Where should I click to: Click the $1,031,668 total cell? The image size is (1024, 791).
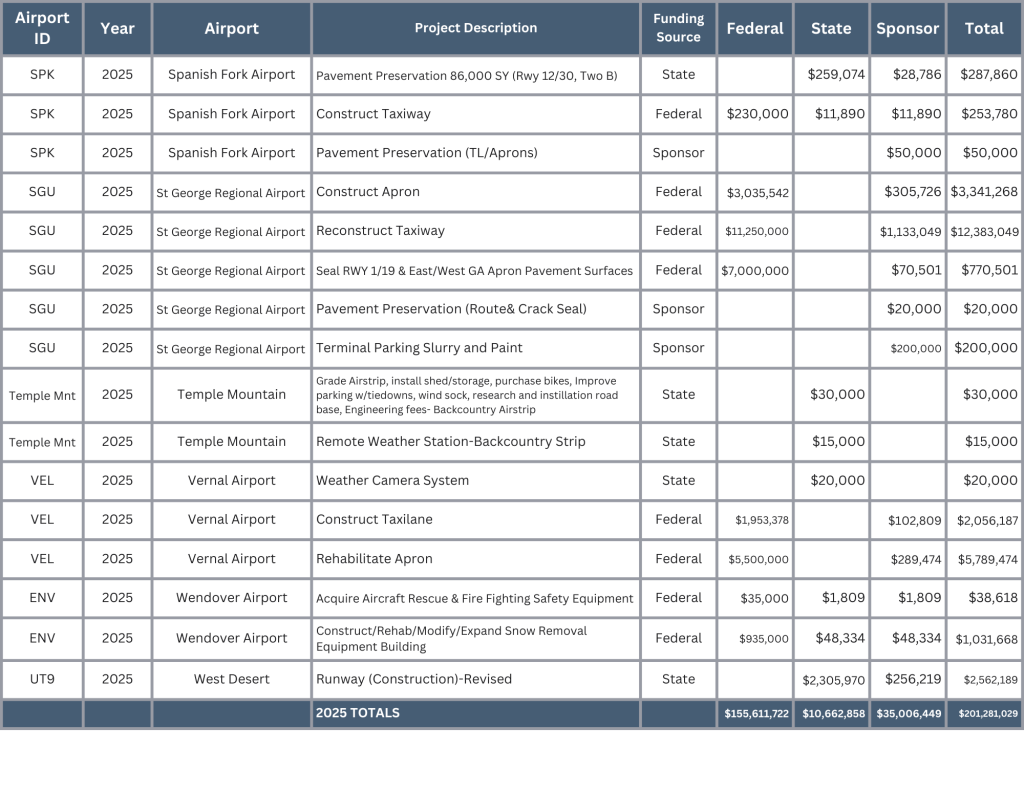click(984, 639)
